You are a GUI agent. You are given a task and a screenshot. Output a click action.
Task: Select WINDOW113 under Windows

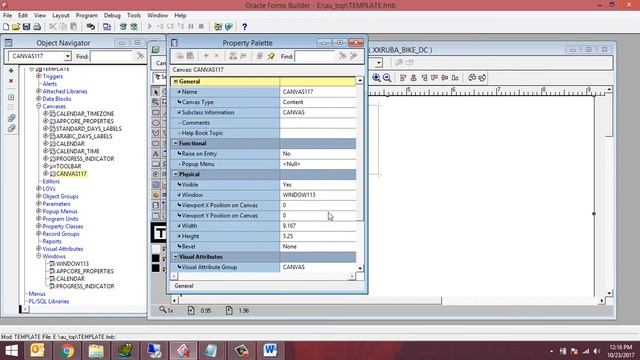[x=72, y=264]
